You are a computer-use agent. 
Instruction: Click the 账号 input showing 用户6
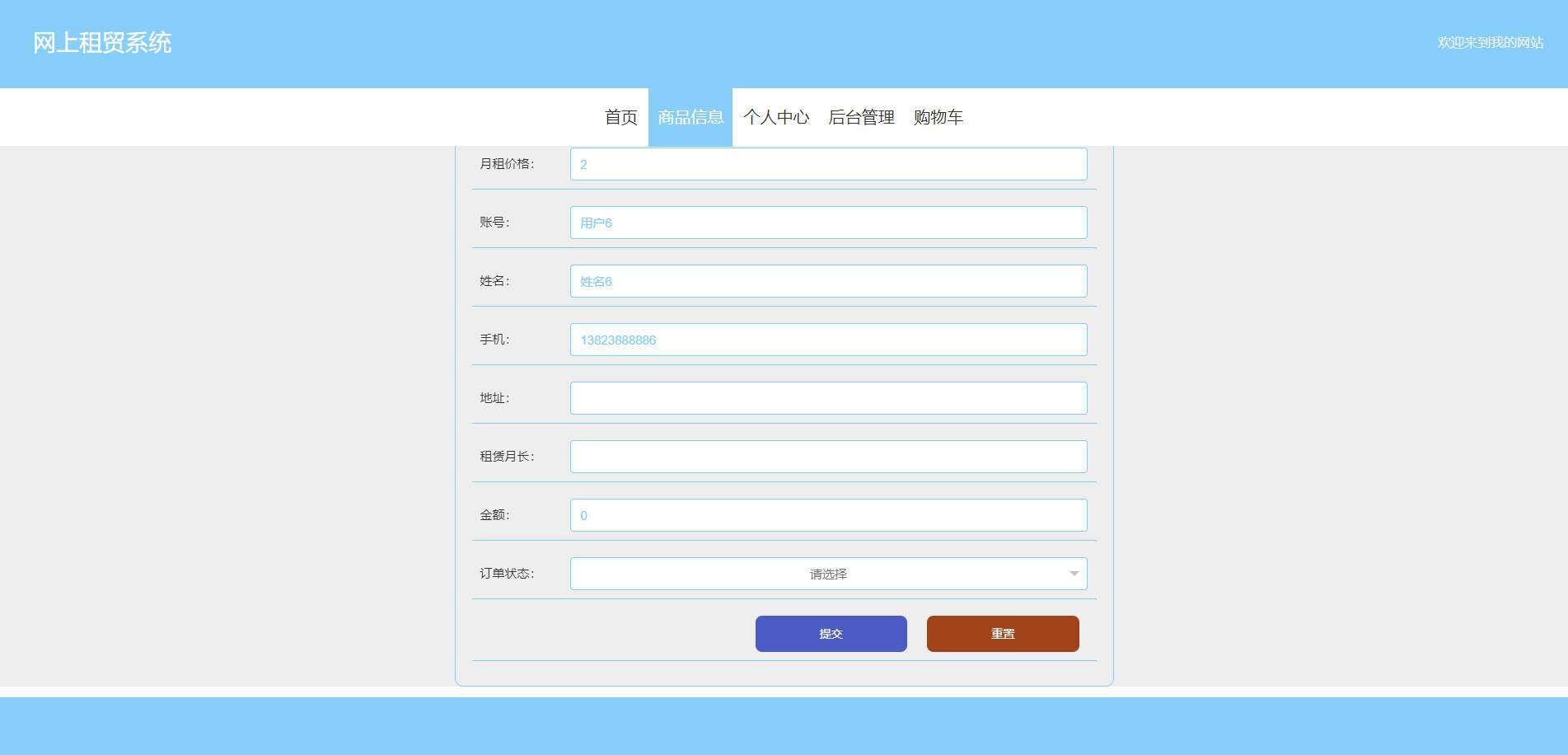(828, 223)
